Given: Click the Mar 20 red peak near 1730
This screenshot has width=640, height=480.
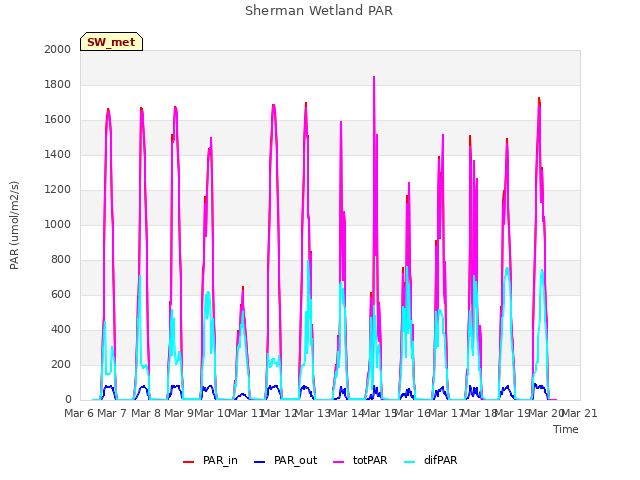Looking at the screenshot, I should click(539, 99).
